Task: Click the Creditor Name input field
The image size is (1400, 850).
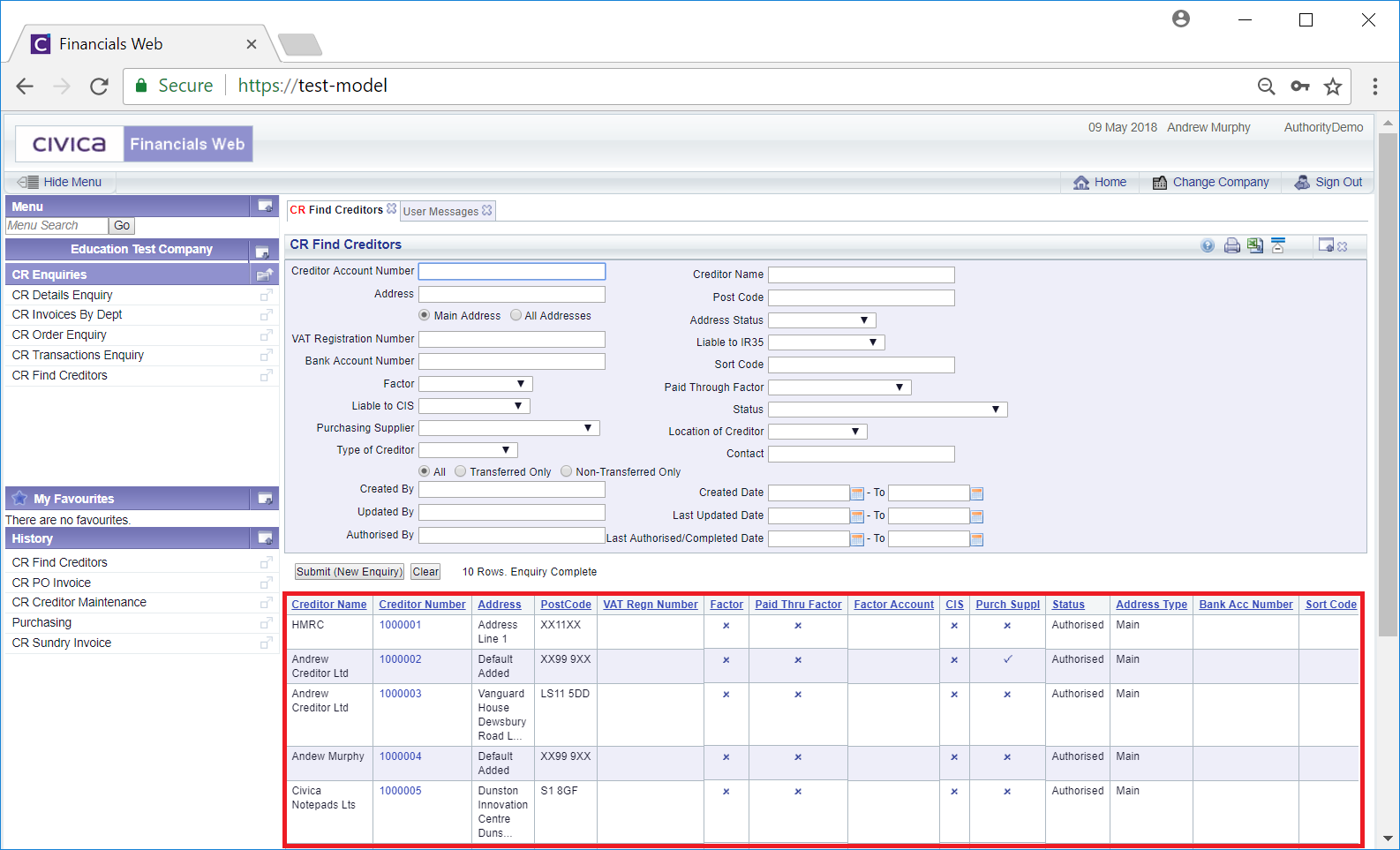Action: [862, 275]
